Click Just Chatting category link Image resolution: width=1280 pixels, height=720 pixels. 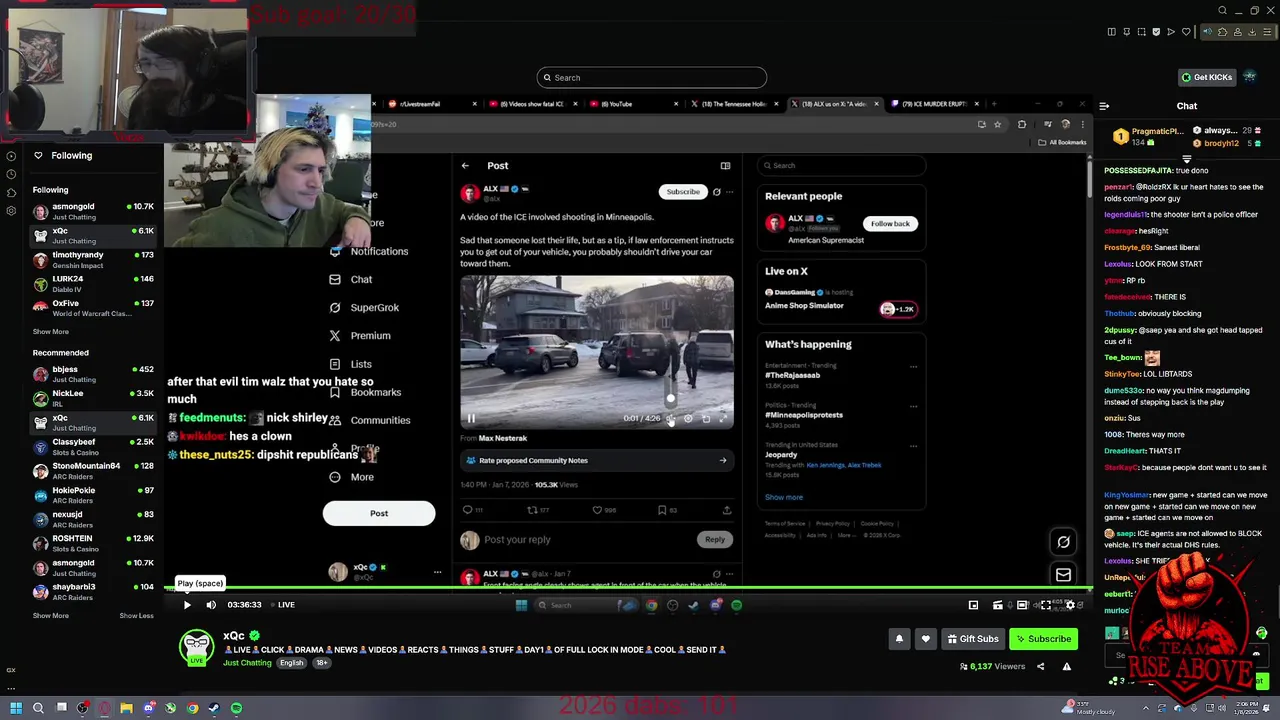(247, 663)
